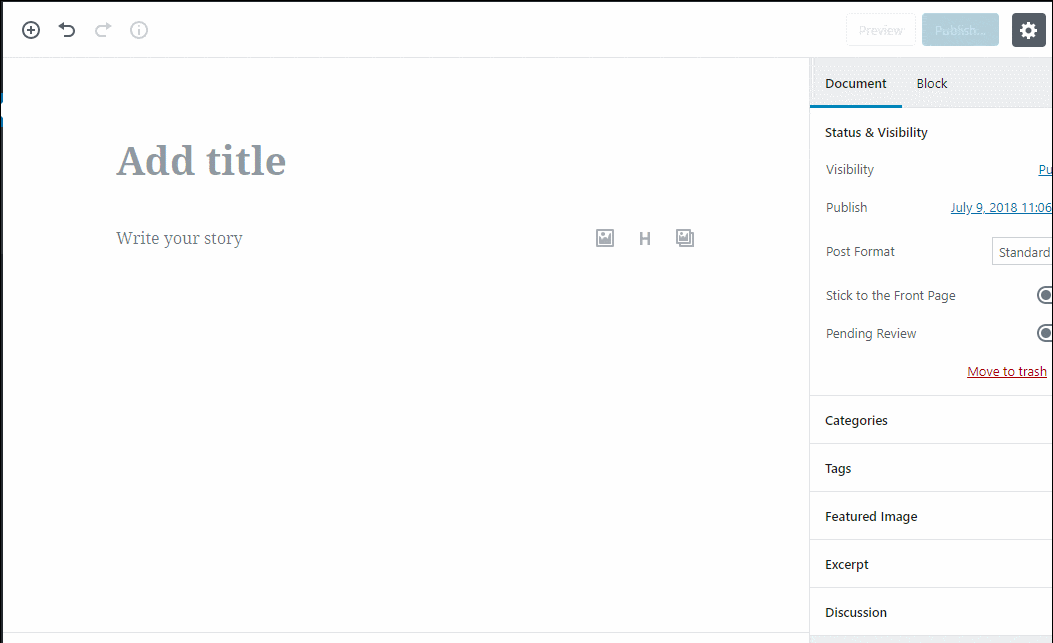Image resolution: width=1053 pixels, height=643 pixels.
Task: Open the Post Format dropdown
Action: point(1025,251)
